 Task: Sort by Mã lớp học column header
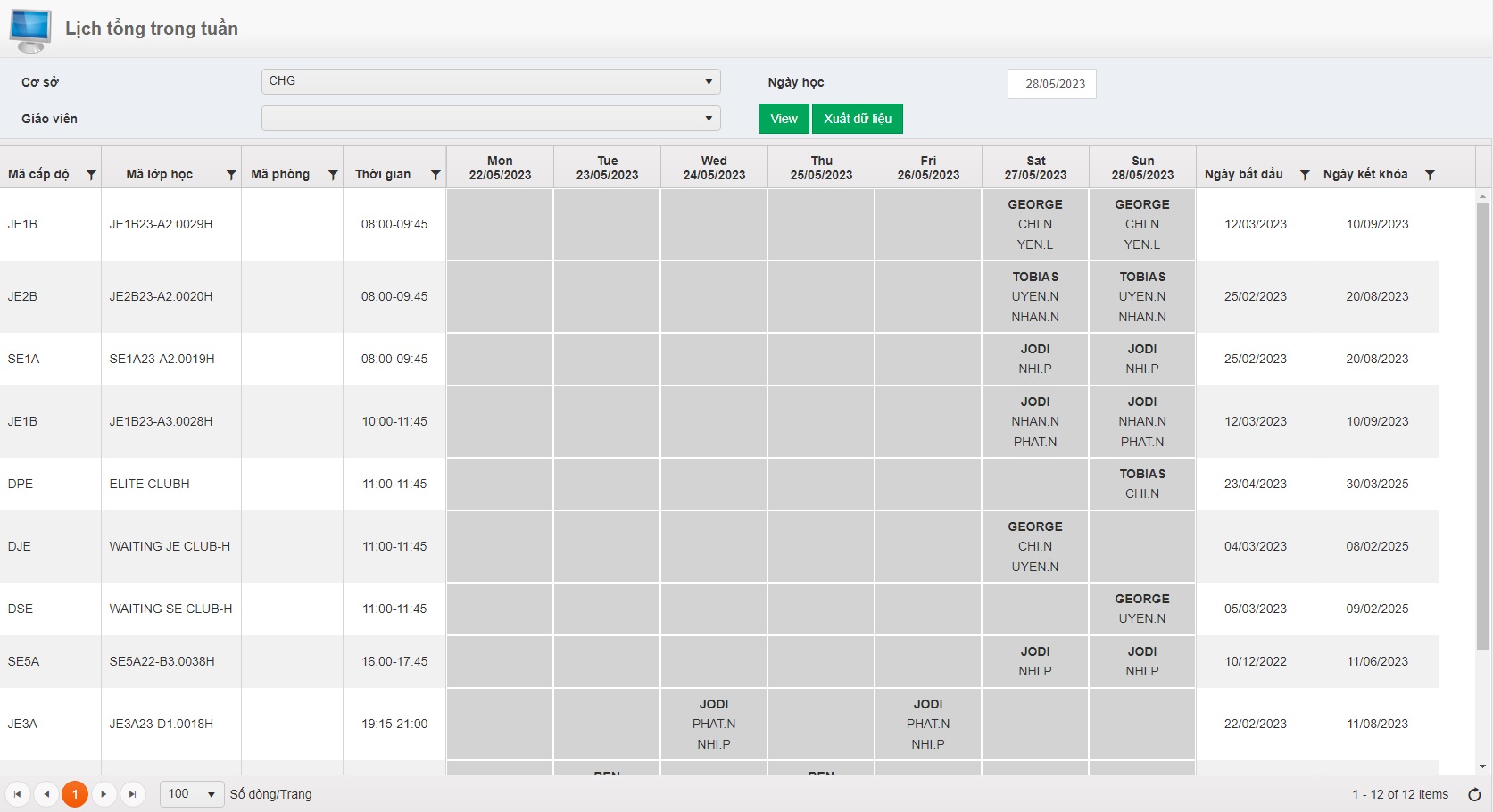click(x=159, y=174)
